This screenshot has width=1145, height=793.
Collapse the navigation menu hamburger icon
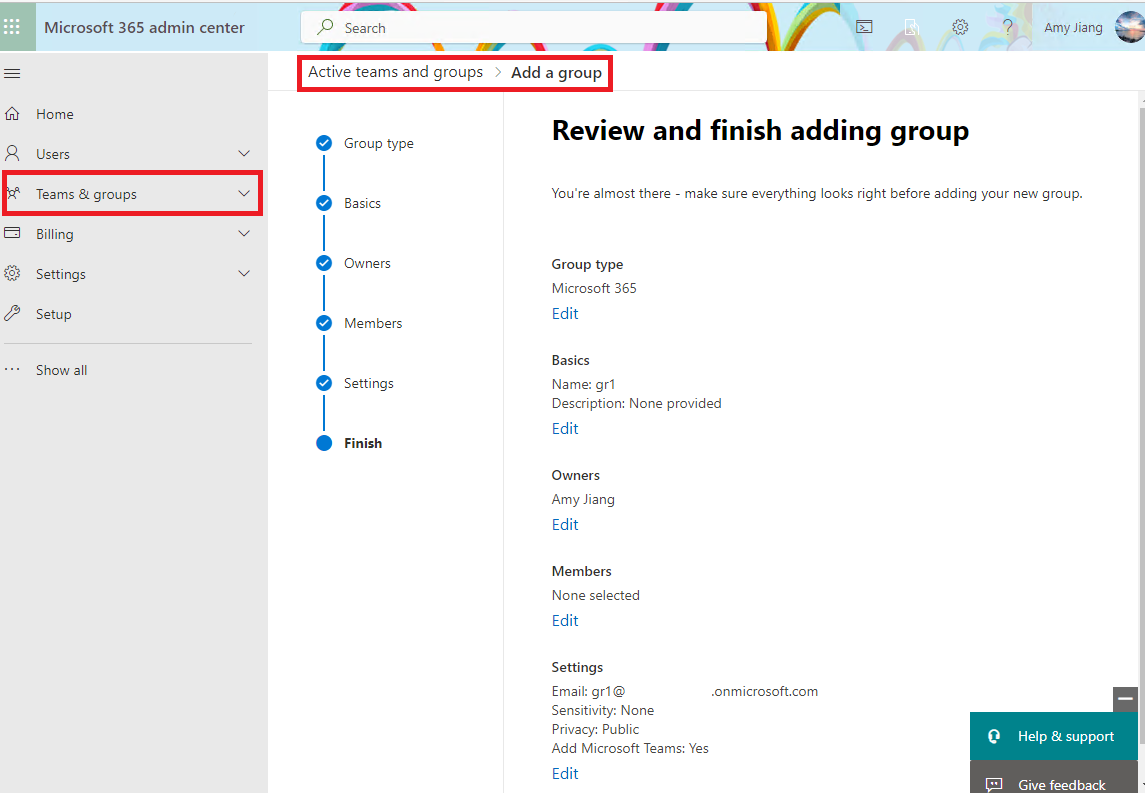tap(12, 74)
